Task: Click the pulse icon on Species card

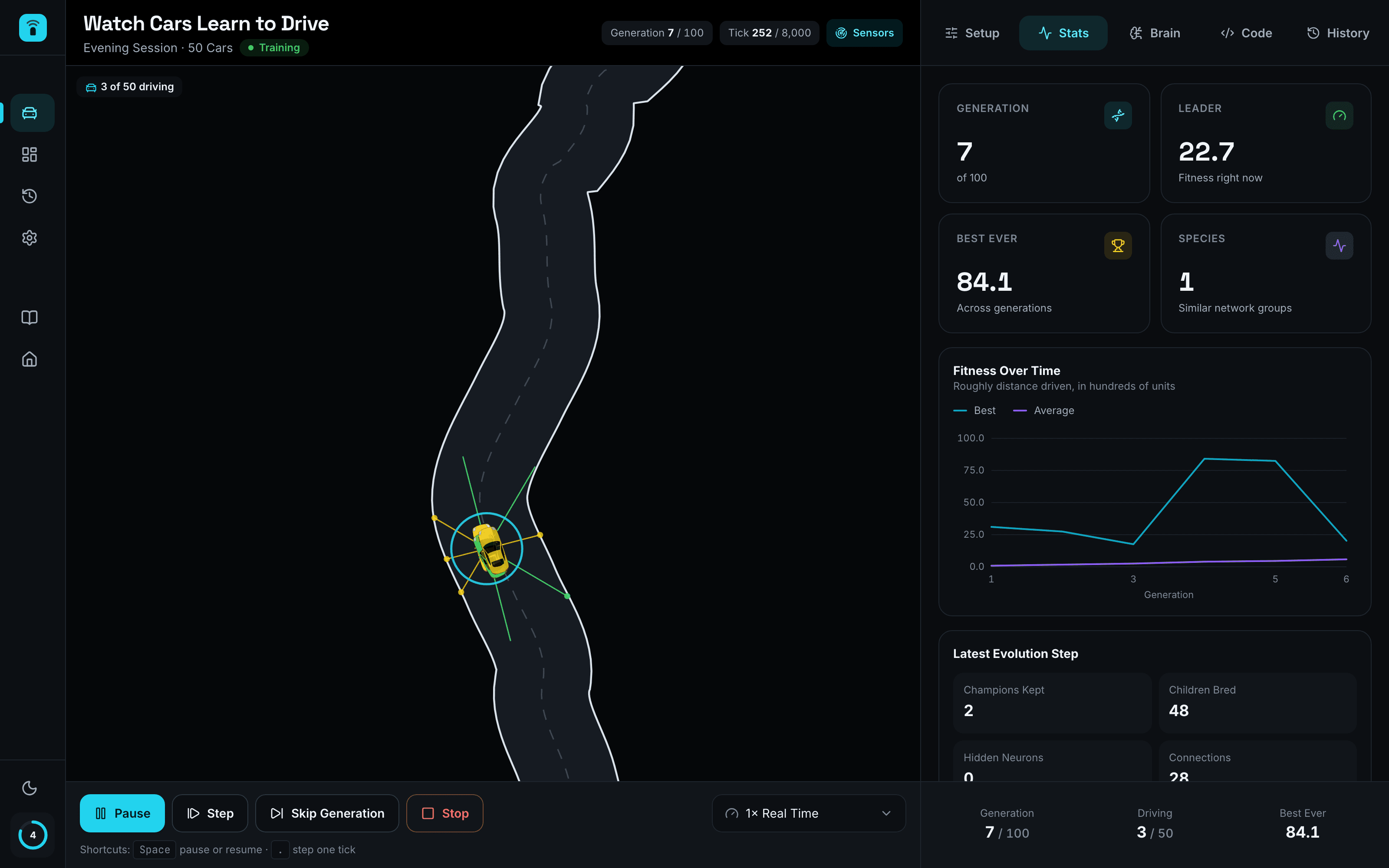Action: click(x=1339, y=246)
